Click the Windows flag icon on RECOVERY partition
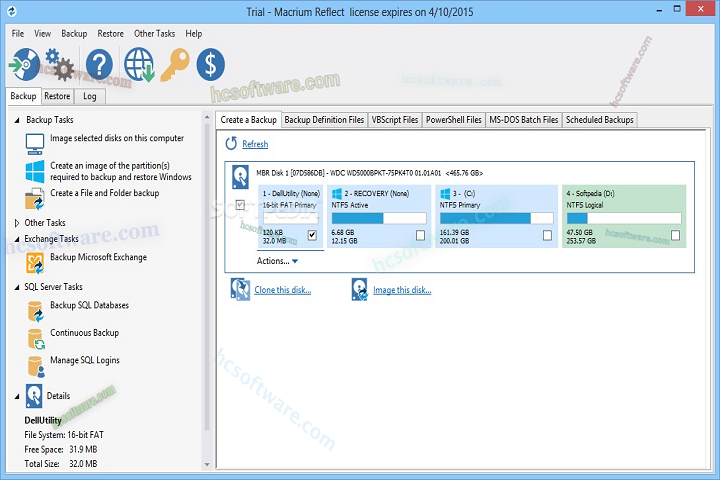This screenshot has width=720, height=480. tap(337, 193)
